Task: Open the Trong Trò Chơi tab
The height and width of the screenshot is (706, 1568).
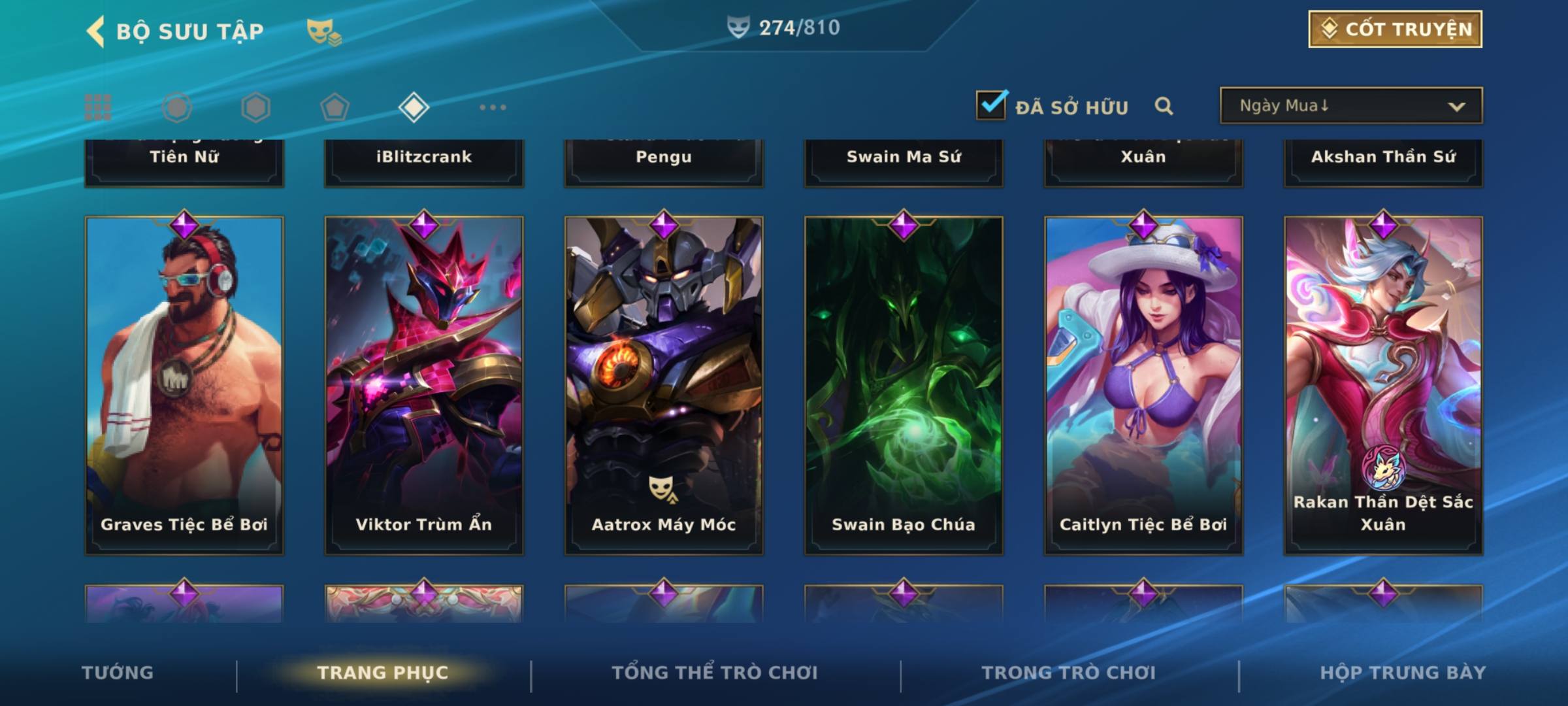Action: [x=1069, y=672]
